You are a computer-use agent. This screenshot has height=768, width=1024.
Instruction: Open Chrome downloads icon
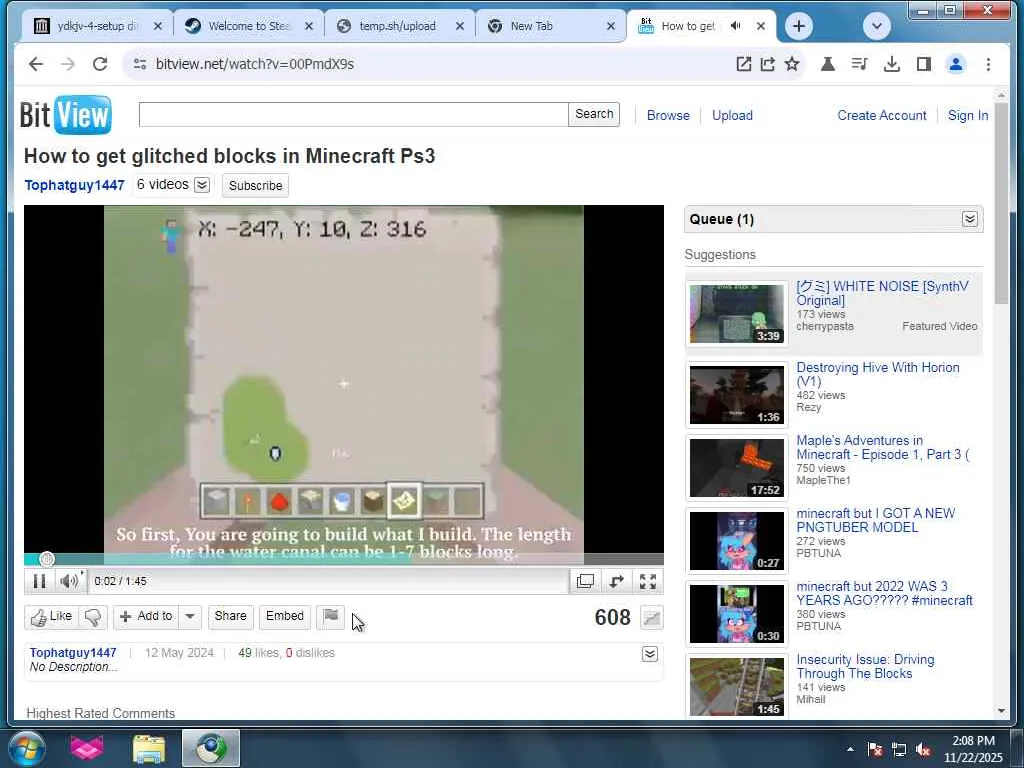point(891,64)
